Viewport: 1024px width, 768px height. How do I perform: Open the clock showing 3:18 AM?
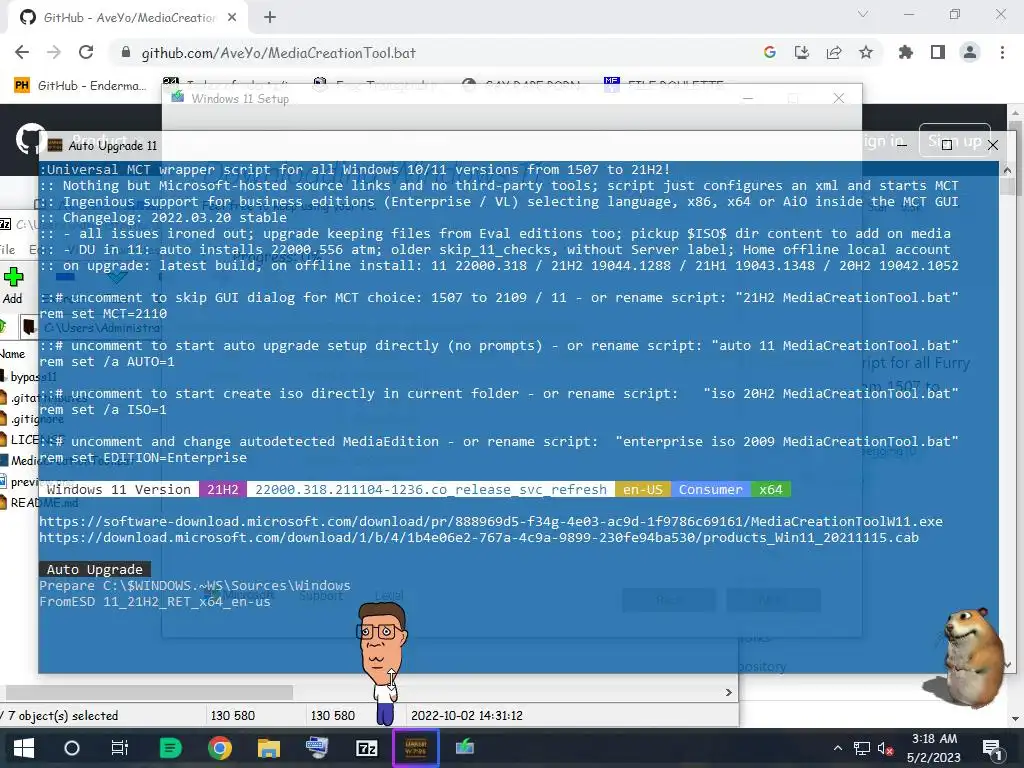click(x=934, y=748)
